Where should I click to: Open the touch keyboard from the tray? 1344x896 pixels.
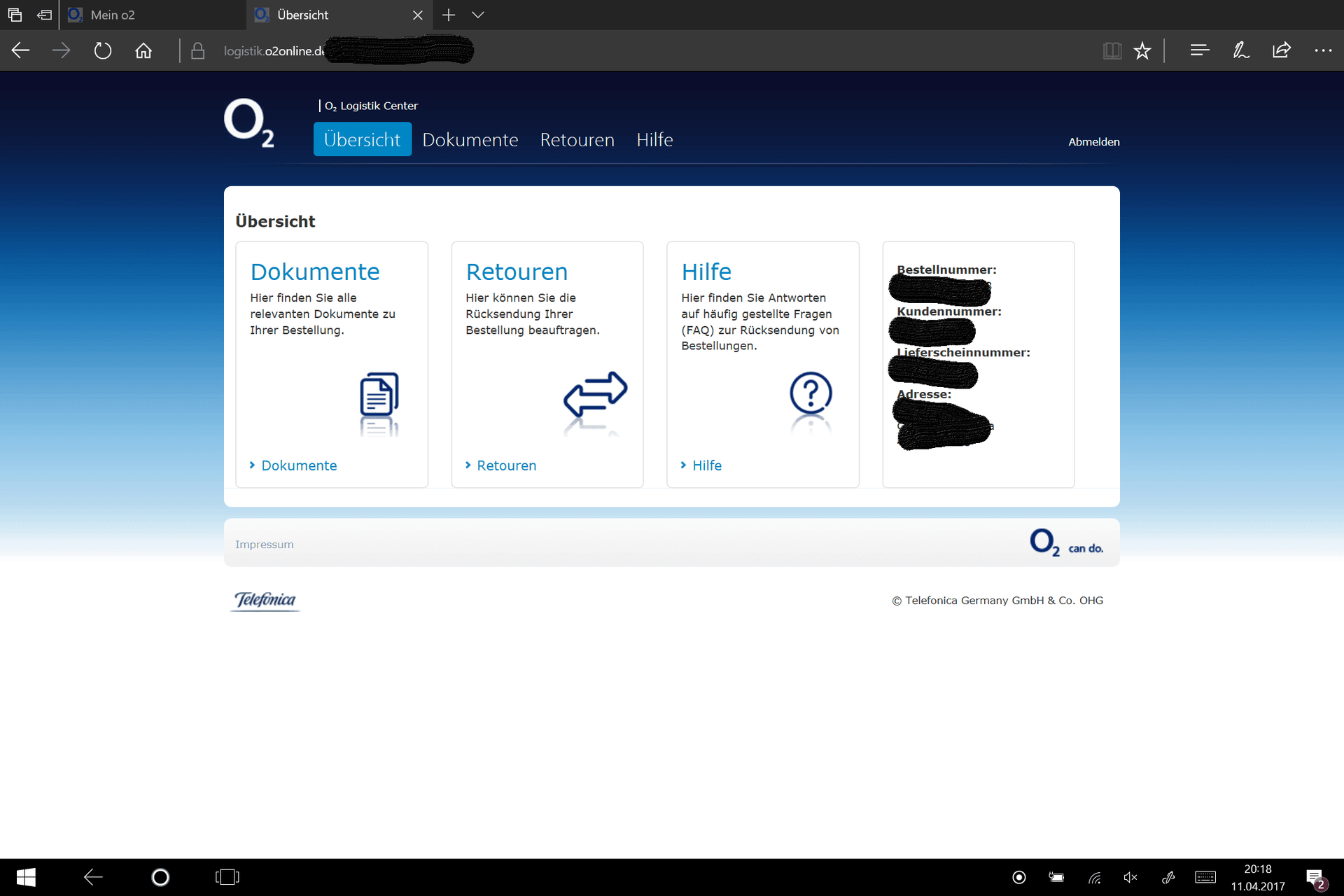point(1205,877)
